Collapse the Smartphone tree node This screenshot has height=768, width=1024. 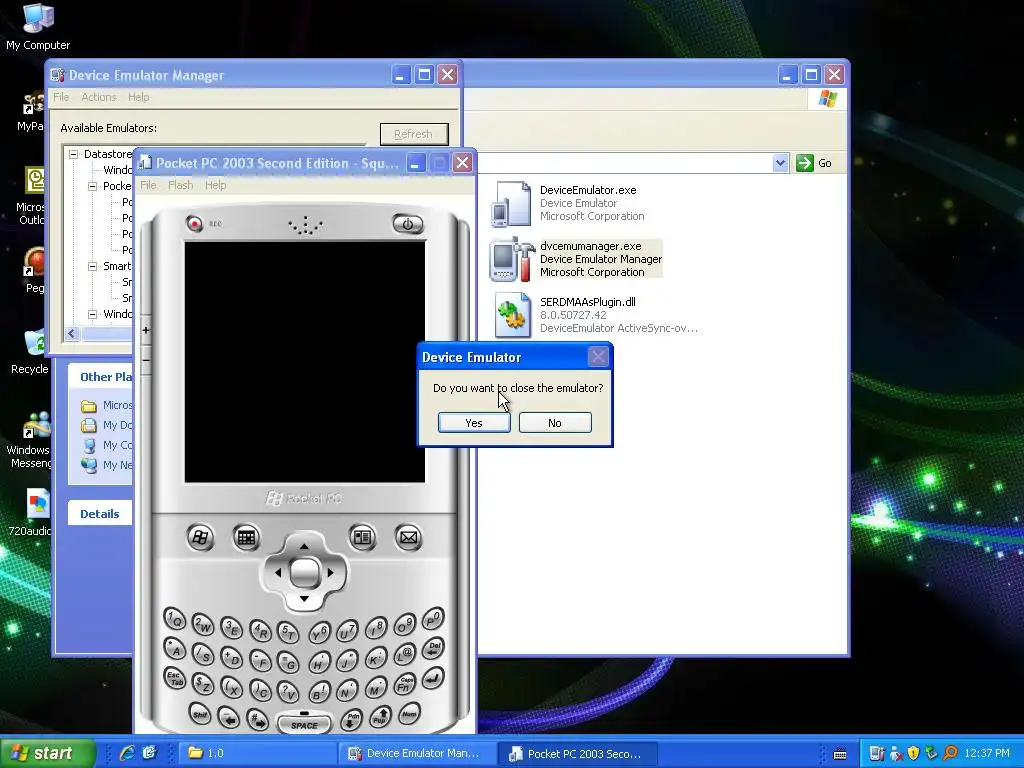click(x=92, y=266)
